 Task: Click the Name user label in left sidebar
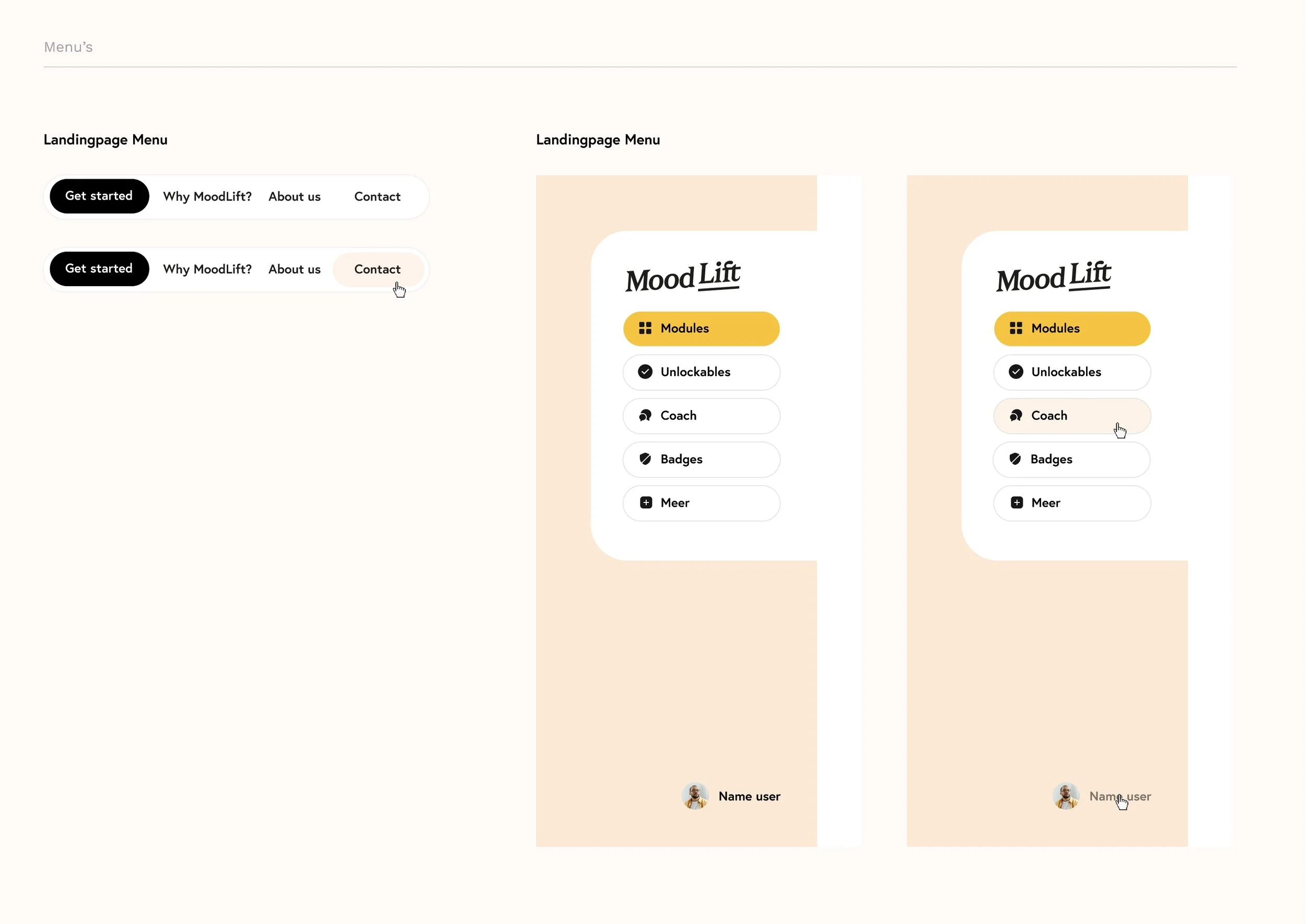749,797
